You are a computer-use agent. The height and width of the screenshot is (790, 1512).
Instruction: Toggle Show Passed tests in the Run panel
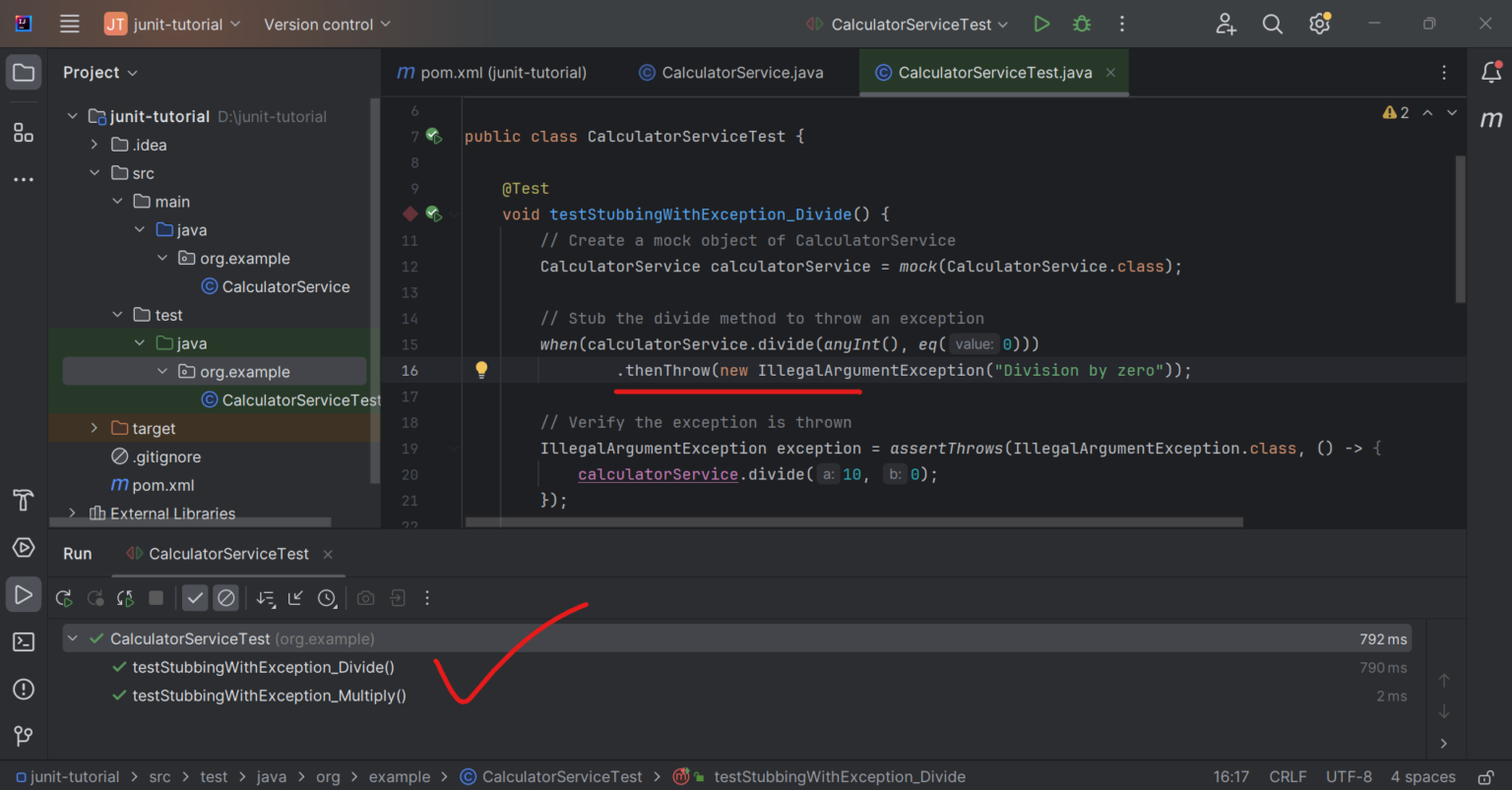coord(194,597)
